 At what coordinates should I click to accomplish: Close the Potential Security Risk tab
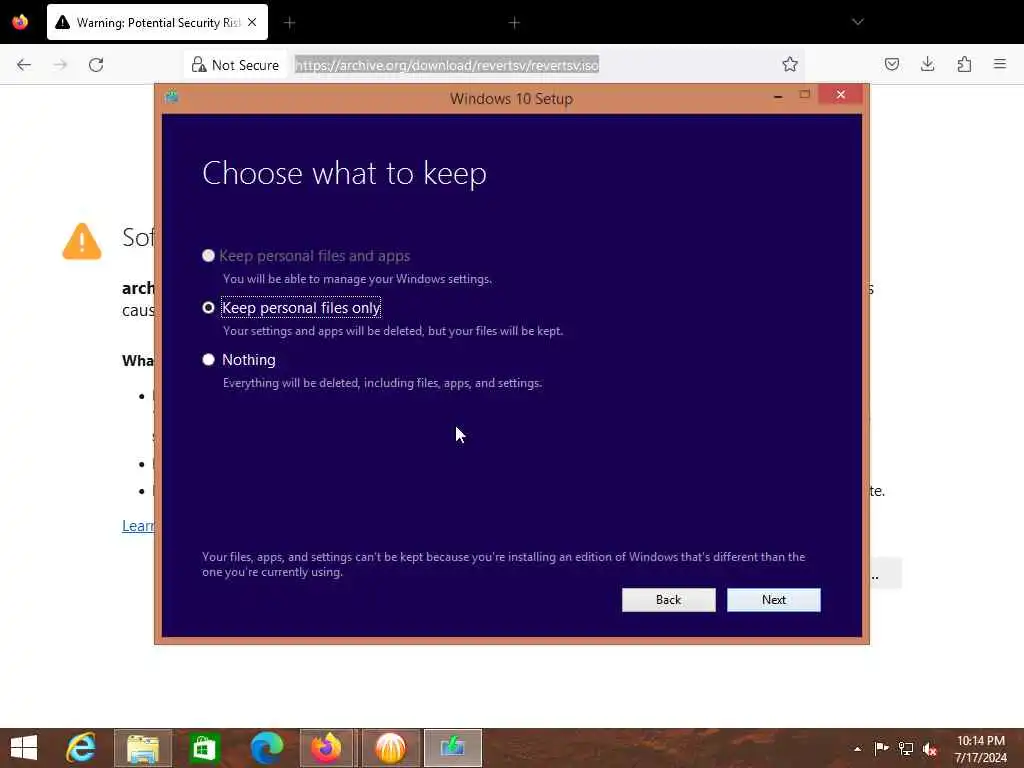(x=252, y=22)
